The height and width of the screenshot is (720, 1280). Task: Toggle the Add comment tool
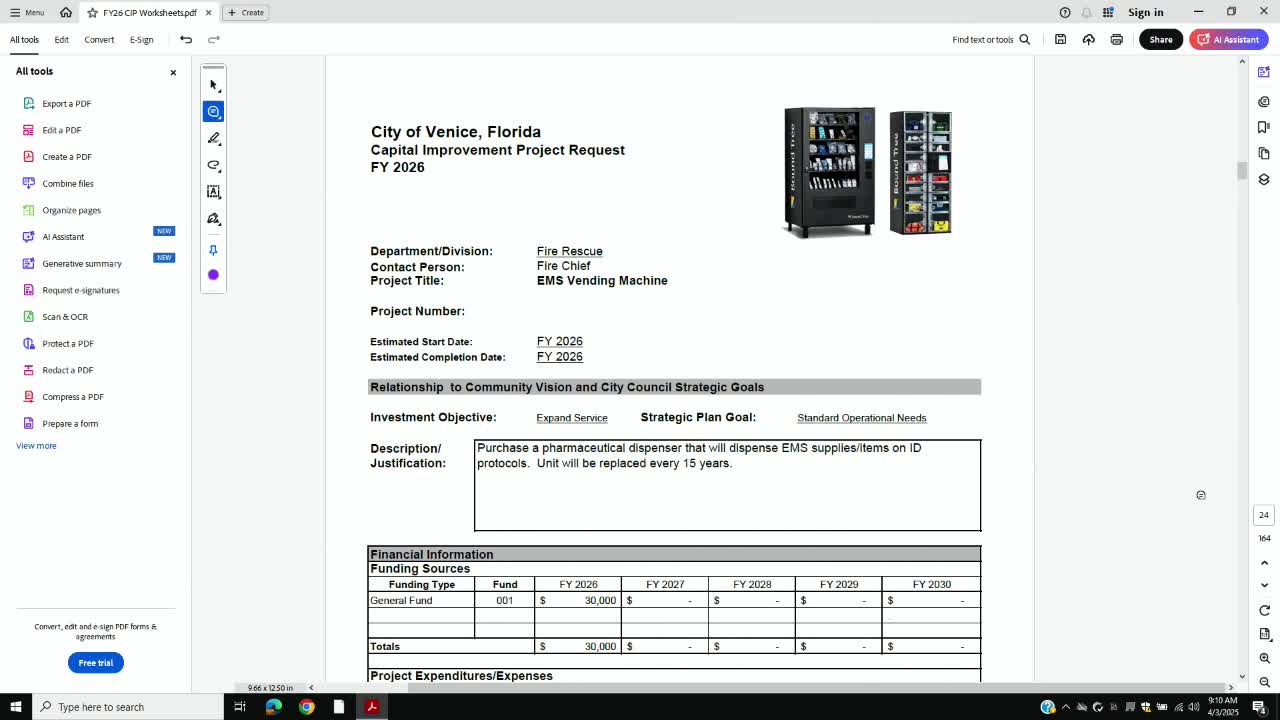coord(213,112)
